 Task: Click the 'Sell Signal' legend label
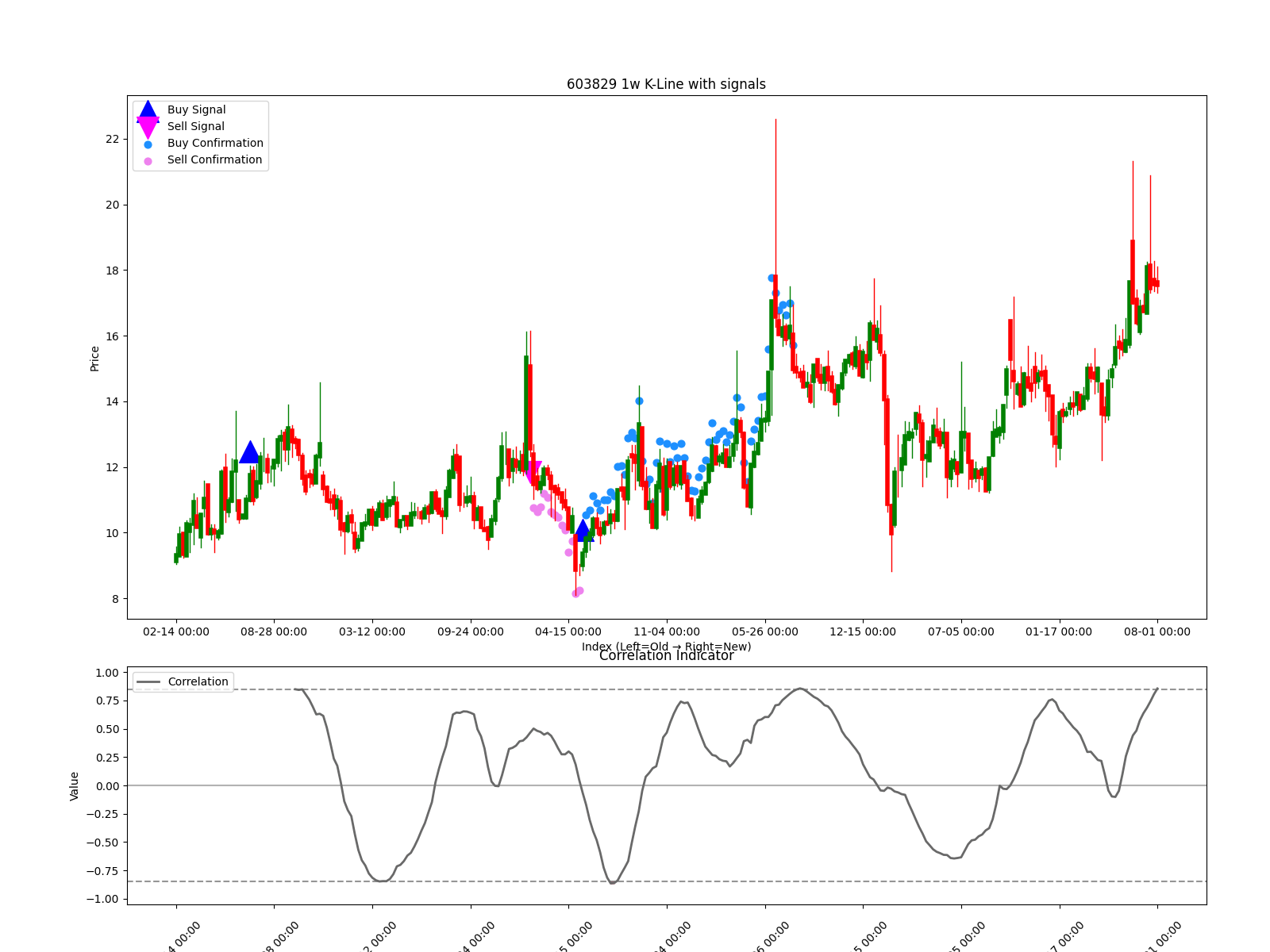[195, 126]
